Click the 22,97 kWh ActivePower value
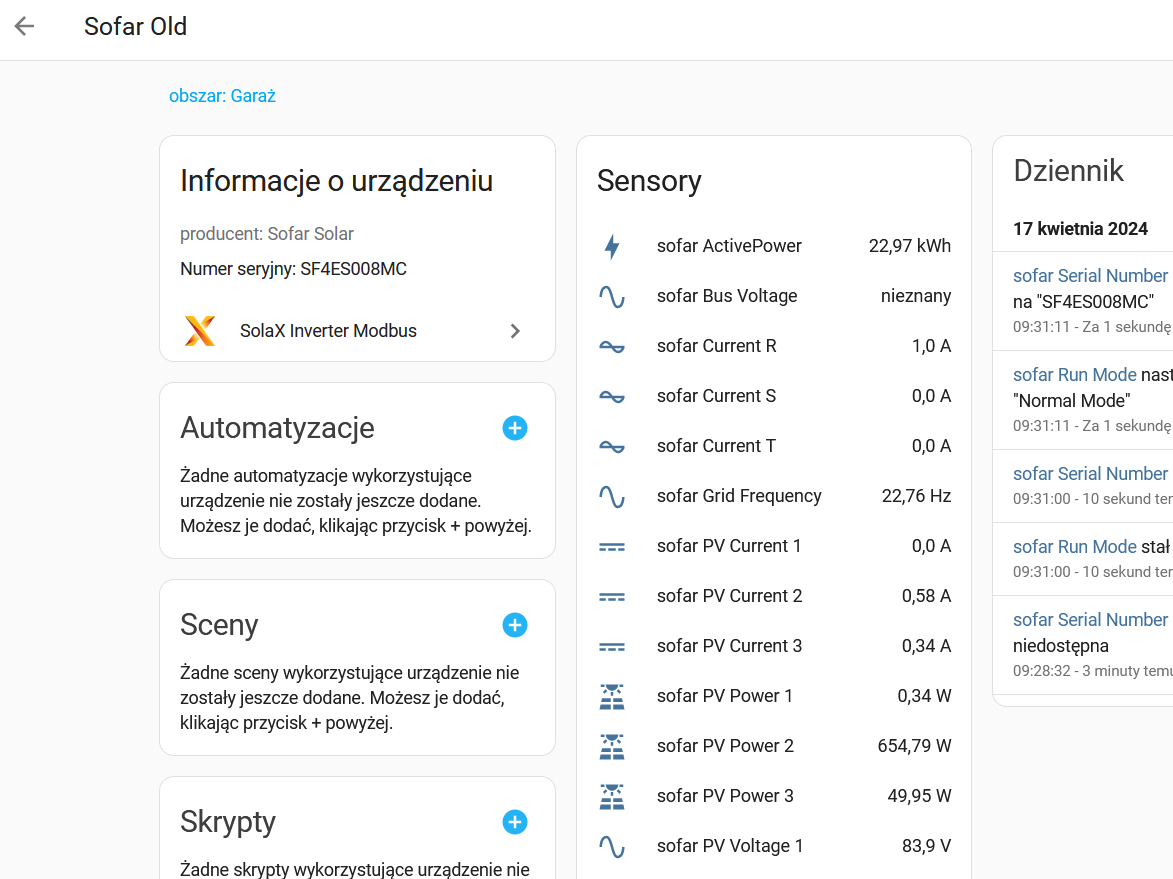Screen dimensions: 1173x879 [x=910, y=246]
